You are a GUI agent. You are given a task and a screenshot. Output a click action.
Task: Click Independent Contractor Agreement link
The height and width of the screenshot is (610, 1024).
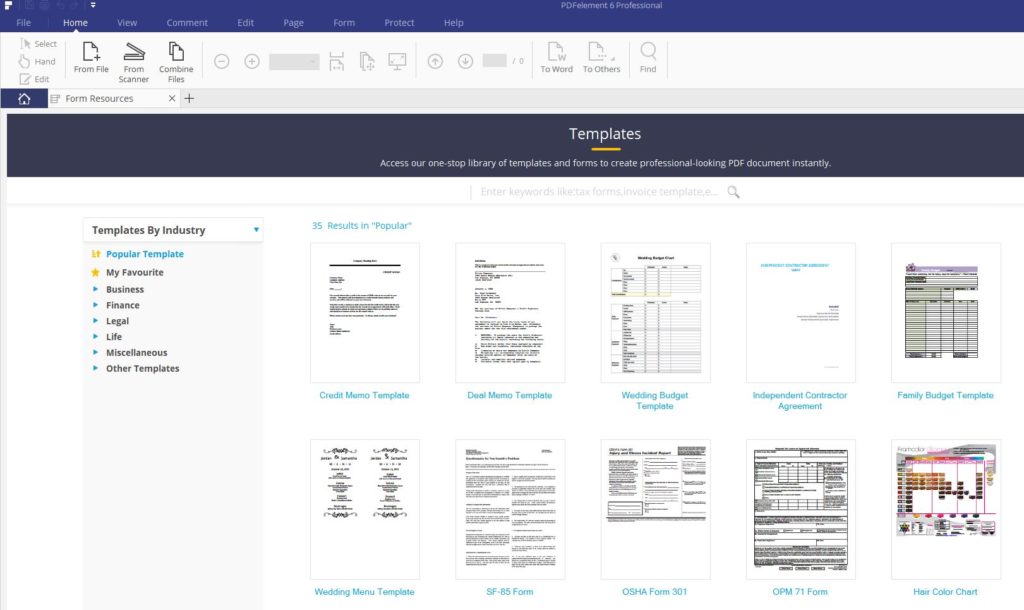tap(800, 400)
